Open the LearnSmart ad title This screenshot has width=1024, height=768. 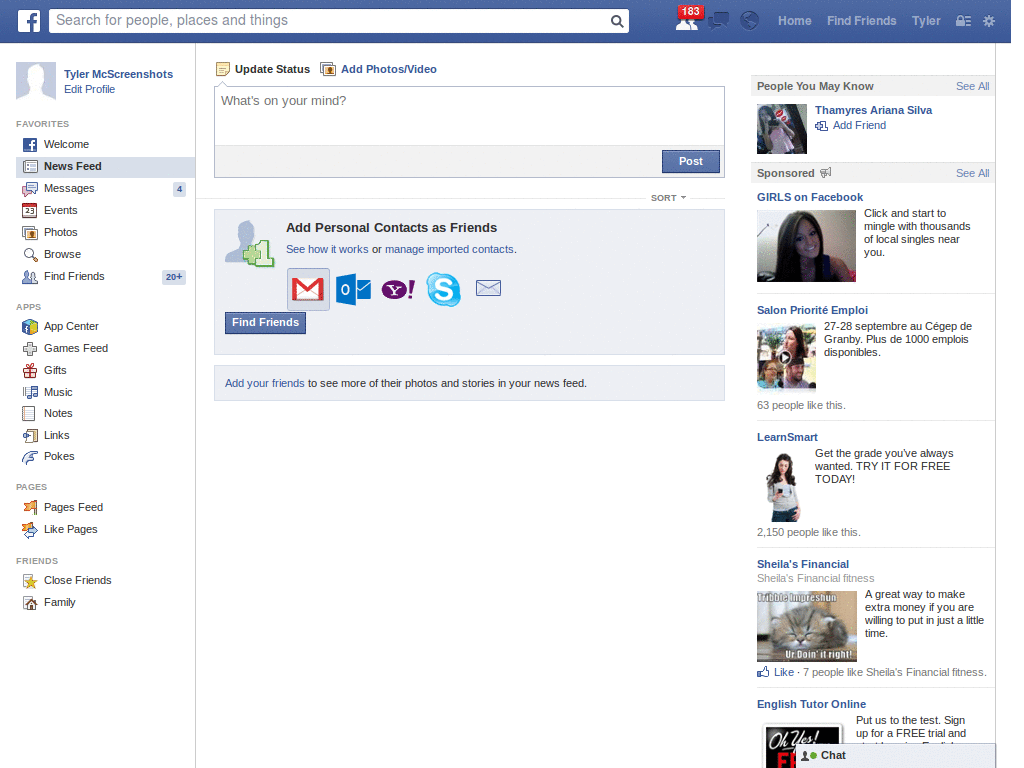[x=787, y=438]
